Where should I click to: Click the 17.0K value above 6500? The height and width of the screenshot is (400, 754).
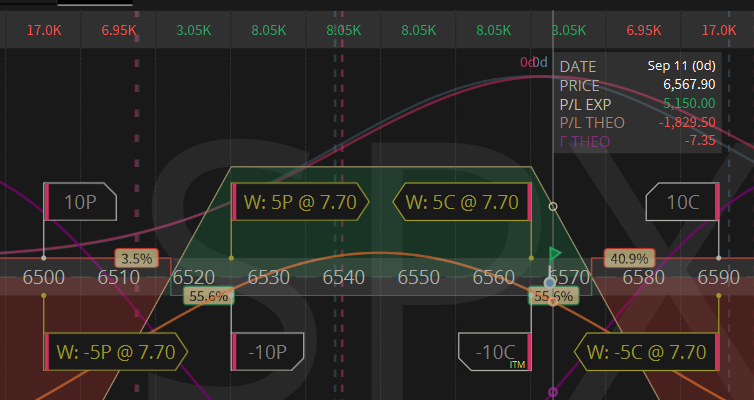pyautogui.click(x=44, y=30)
